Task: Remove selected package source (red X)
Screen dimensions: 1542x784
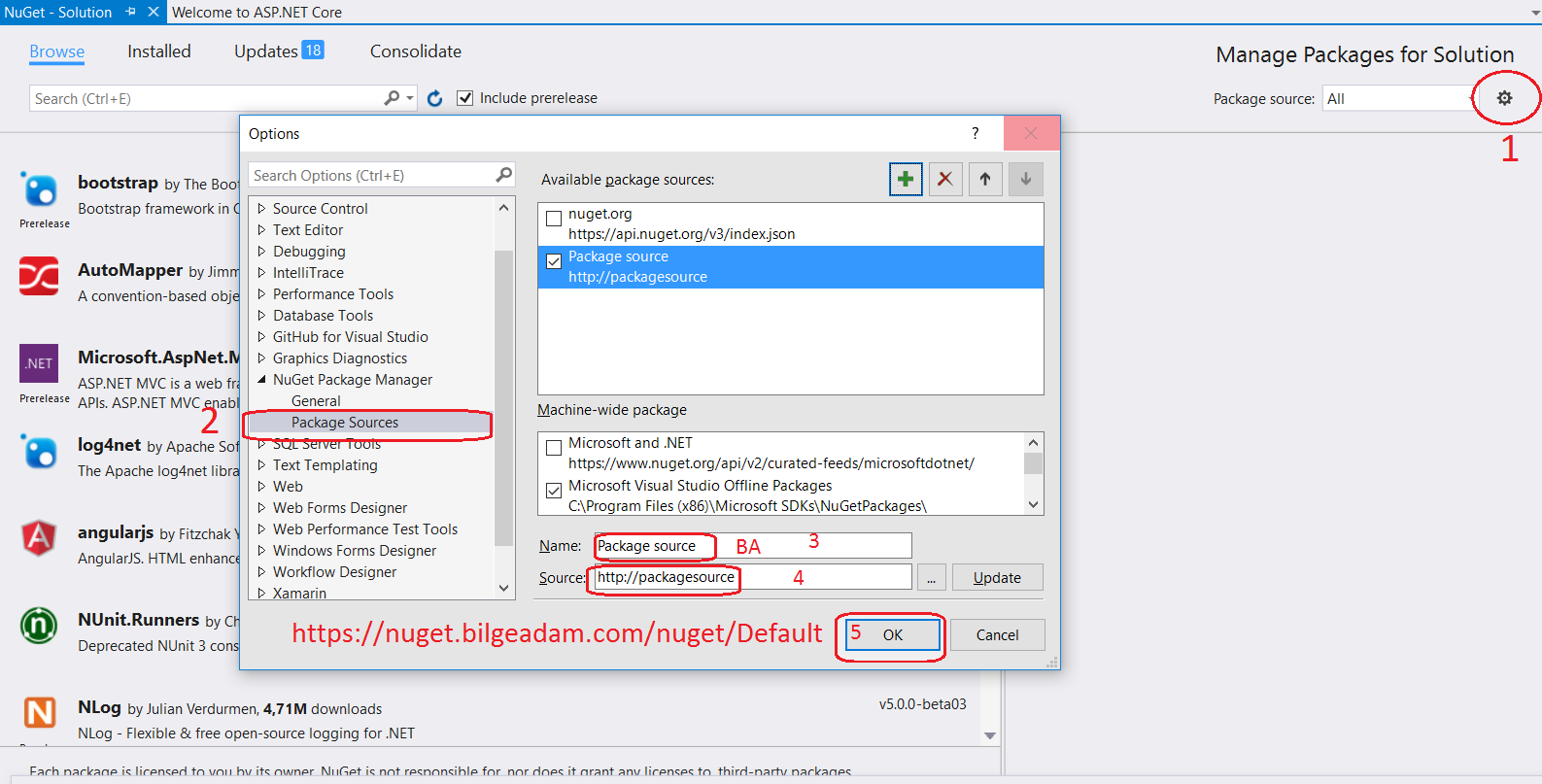Action: click(945, 179)
